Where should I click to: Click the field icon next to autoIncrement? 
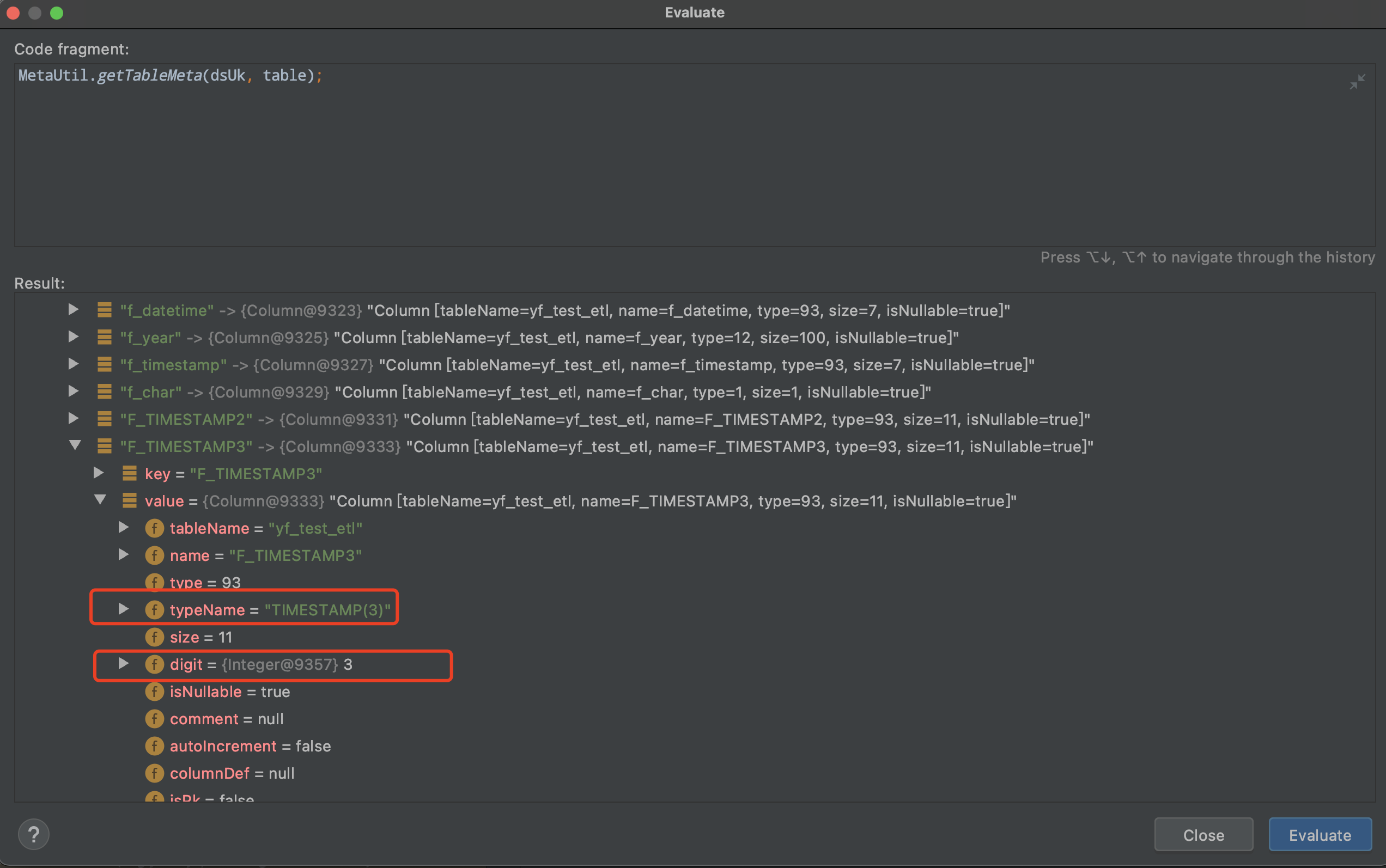[154, 745]
